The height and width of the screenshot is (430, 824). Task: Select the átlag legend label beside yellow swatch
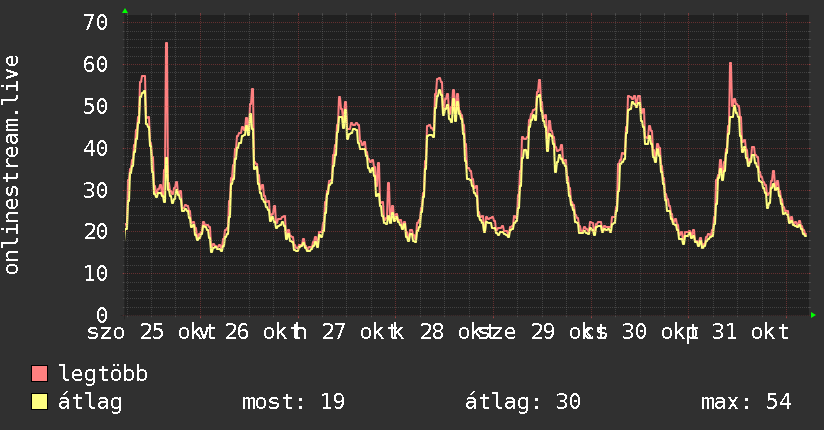point(90,402)
